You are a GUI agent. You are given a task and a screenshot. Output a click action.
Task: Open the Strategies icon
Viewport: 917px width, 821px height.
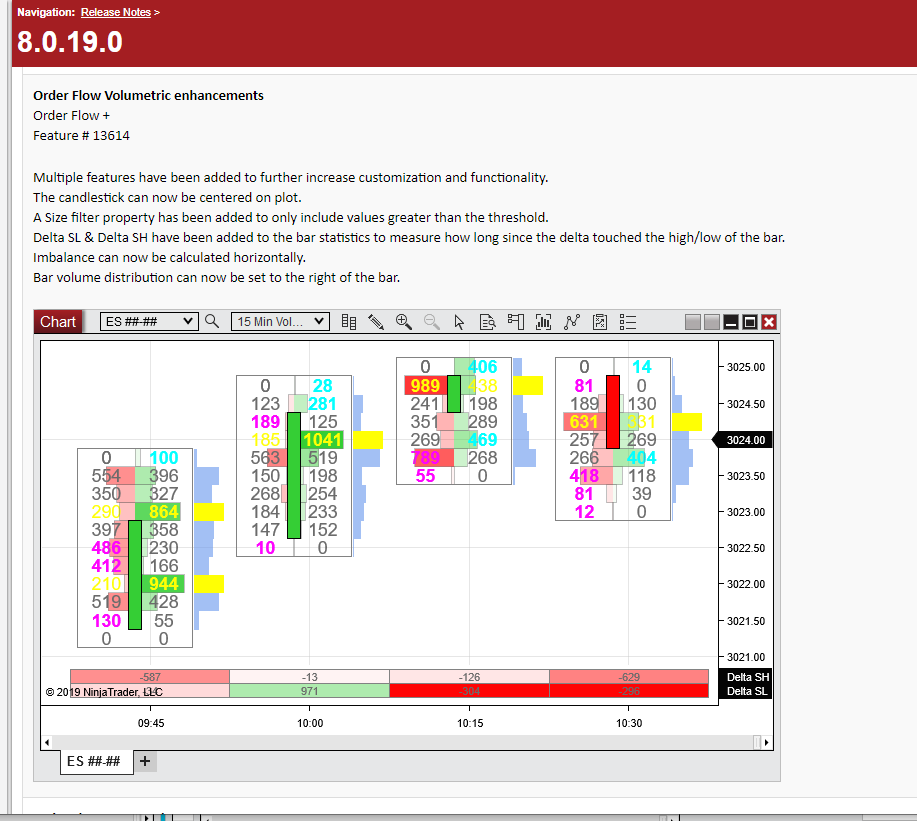pyautogui.click(x=600, y=322)
